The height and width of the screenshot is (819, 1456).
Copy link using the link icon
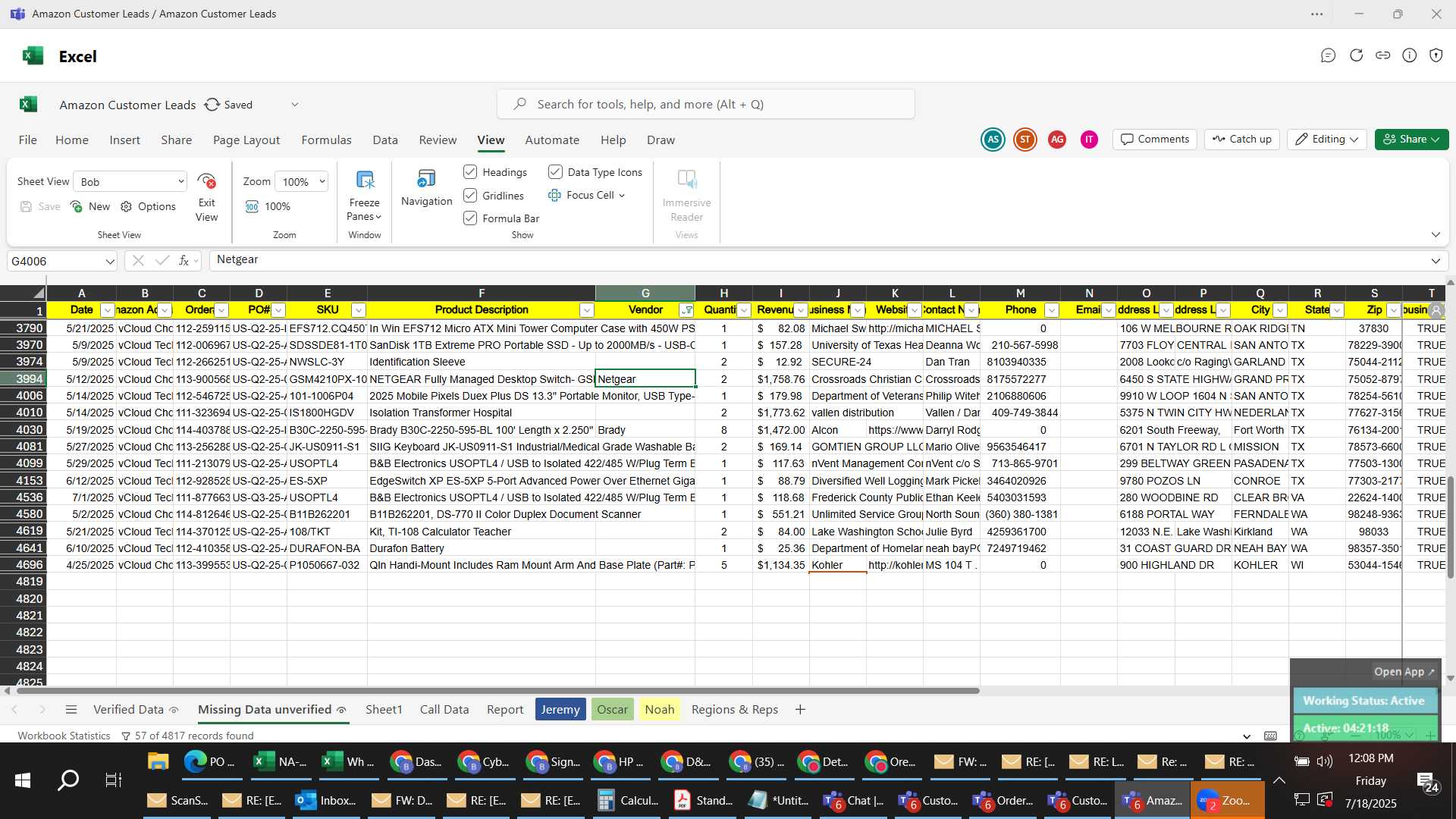tap(1382, 55)
